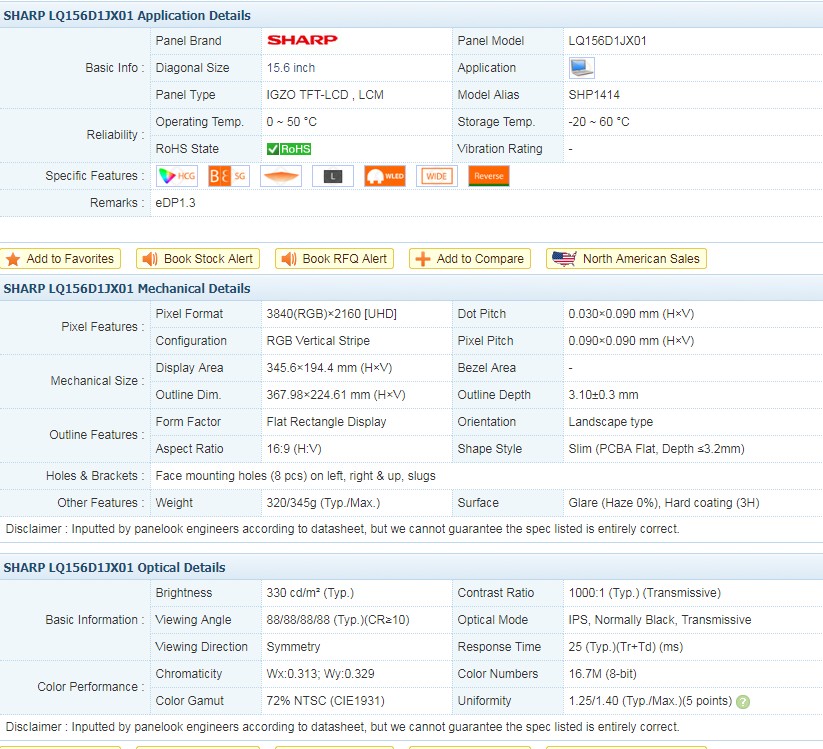Click the uniformity '1.25/1.40 (Typ./Max.)(5 points)'

coord(650,701)
